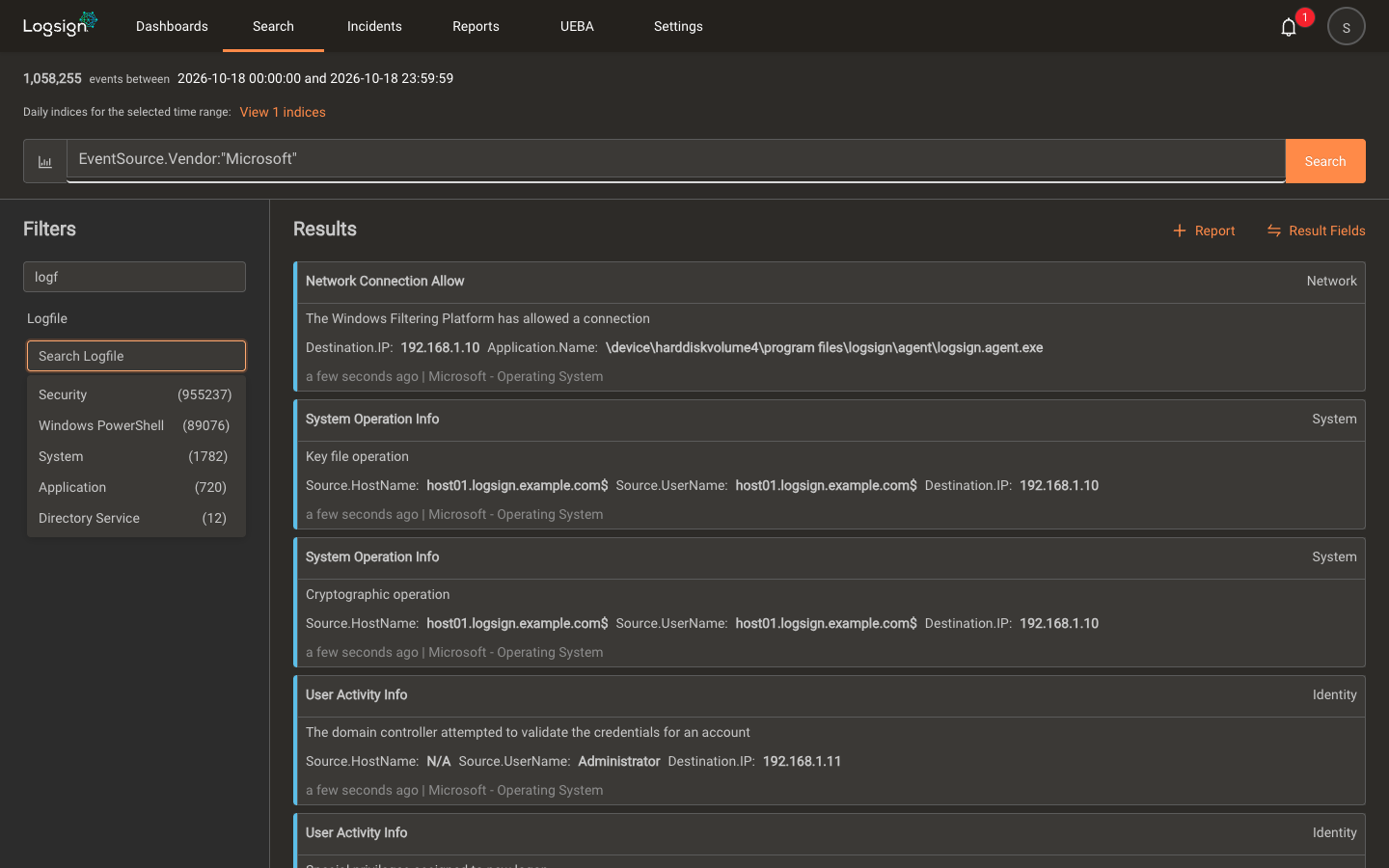
Task: Select the Security logfile filter
Action: point(136,394)
